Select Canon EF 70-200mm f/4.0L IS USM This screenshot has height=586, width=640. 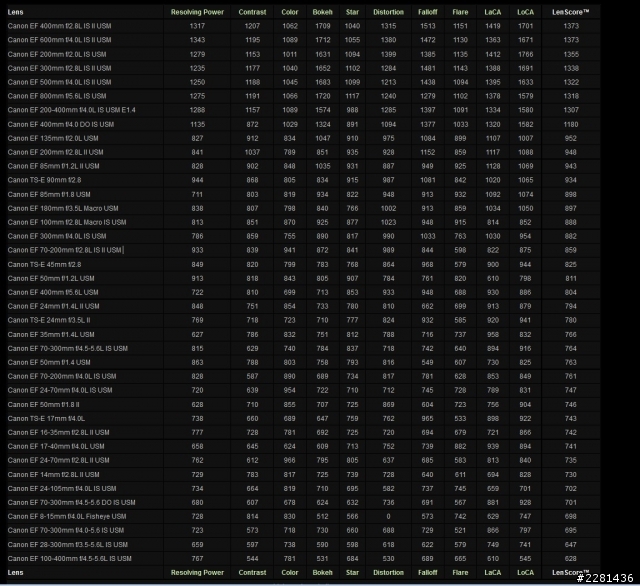62,376
